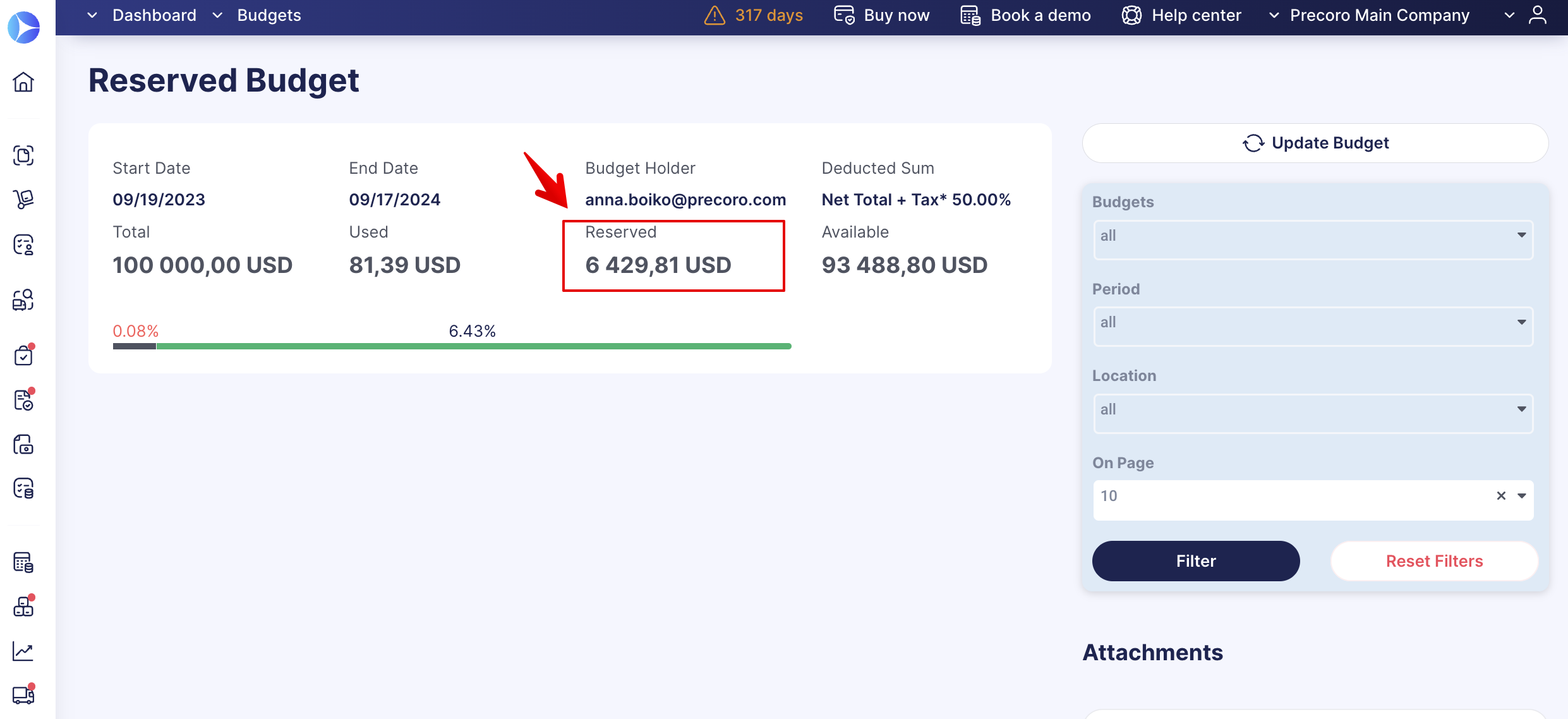
Task: Click the Help center lifebuoy icon
Action: tap(1133, 15)
